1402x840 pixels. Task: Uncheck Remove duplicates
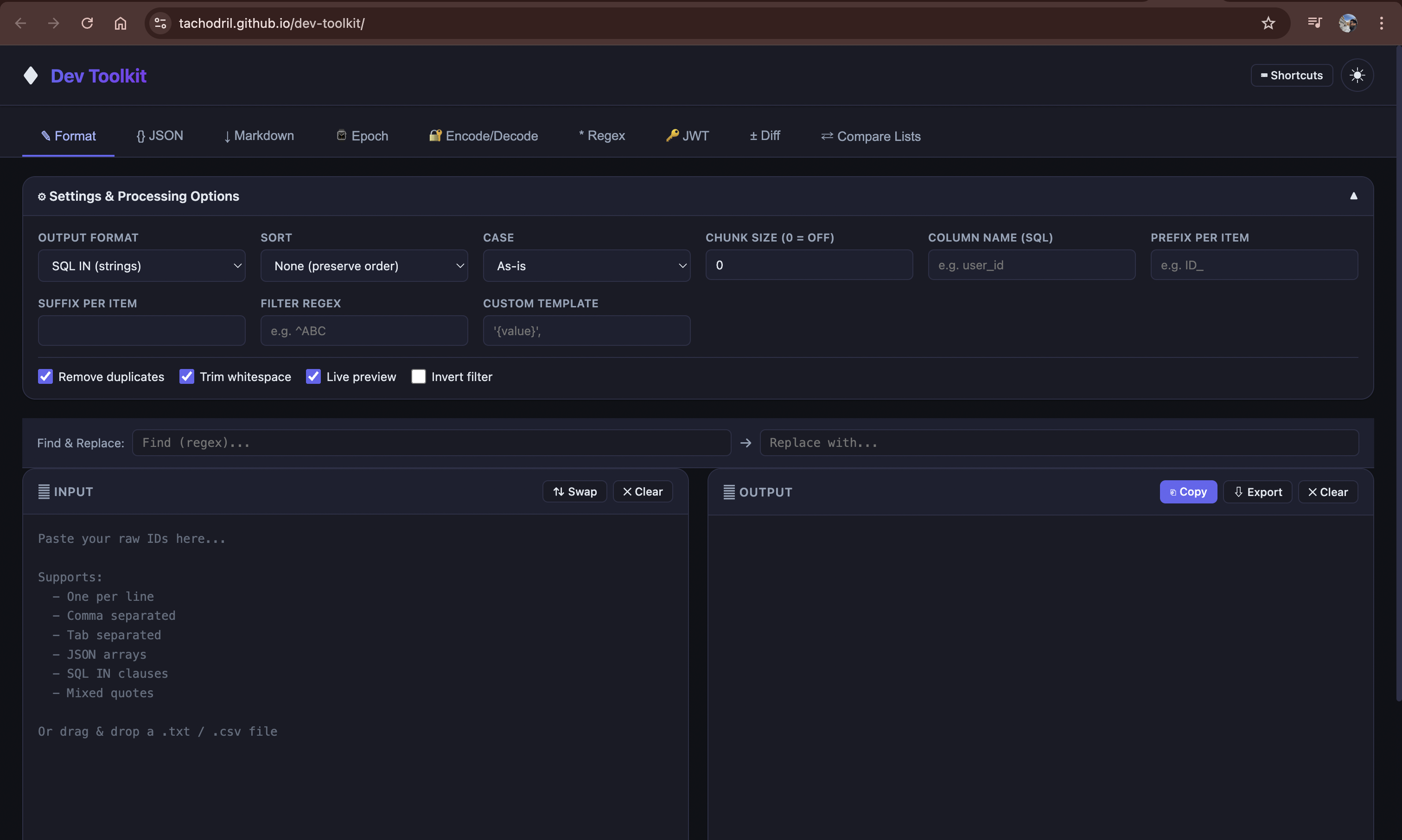tap(45, 376)
